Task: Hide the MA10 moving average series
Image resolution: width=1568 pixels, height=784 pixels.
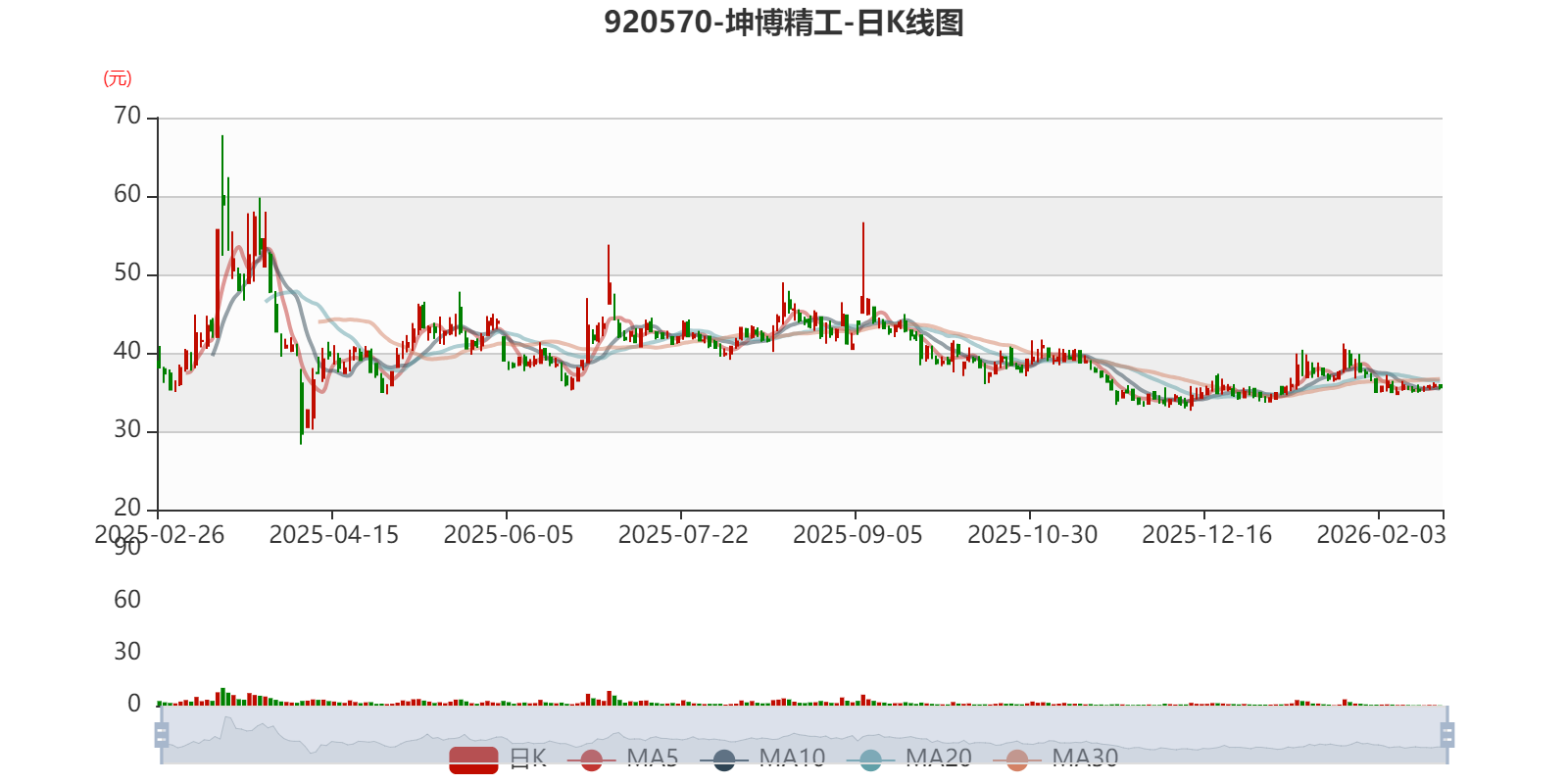Action: coord(762,759)
